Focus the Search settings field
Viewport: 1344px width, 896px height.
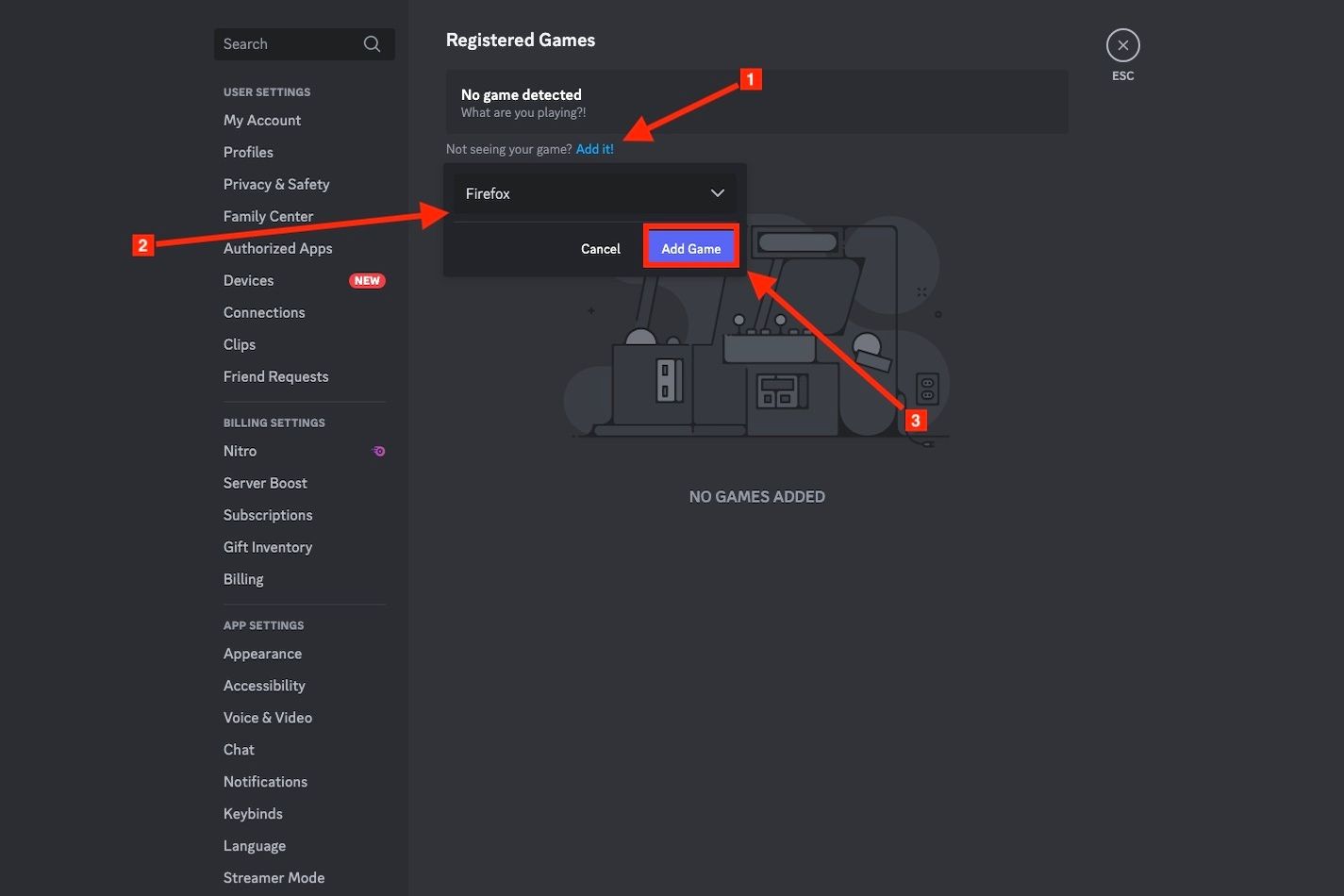(x=304, y=44)
